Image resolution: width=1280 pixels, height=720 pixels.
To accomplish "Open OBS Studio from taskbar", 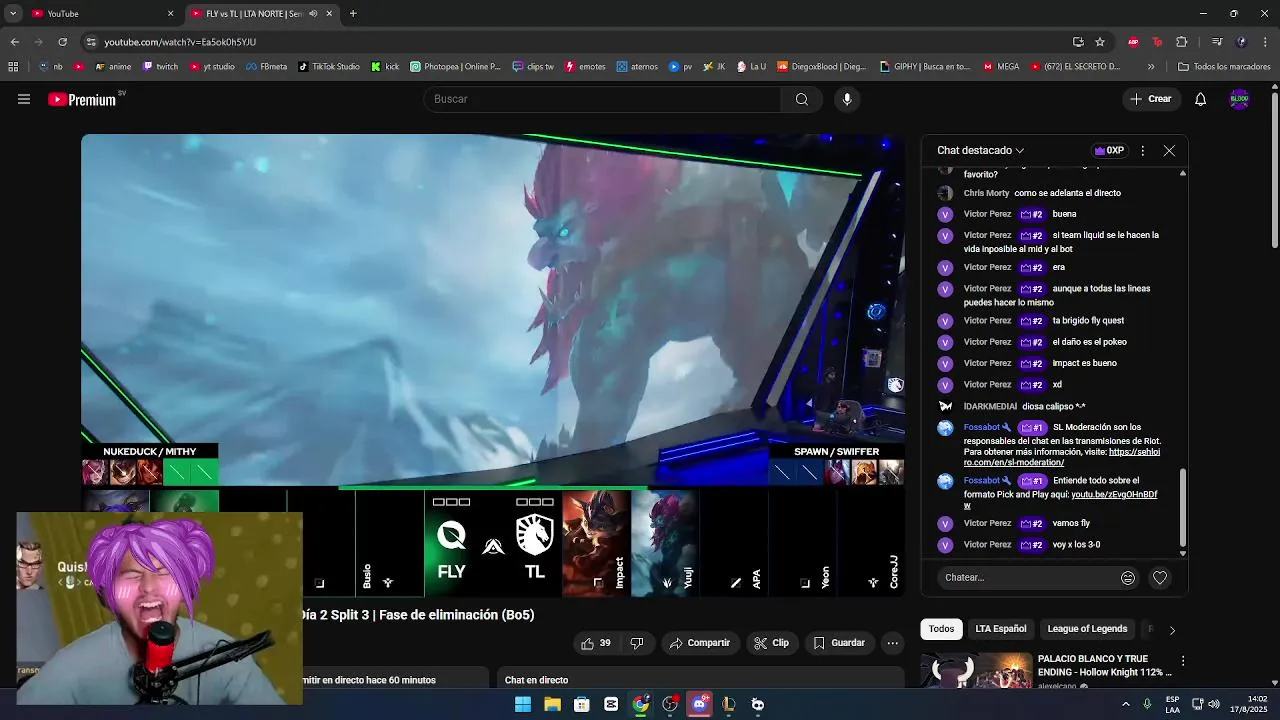I will 670,704.
